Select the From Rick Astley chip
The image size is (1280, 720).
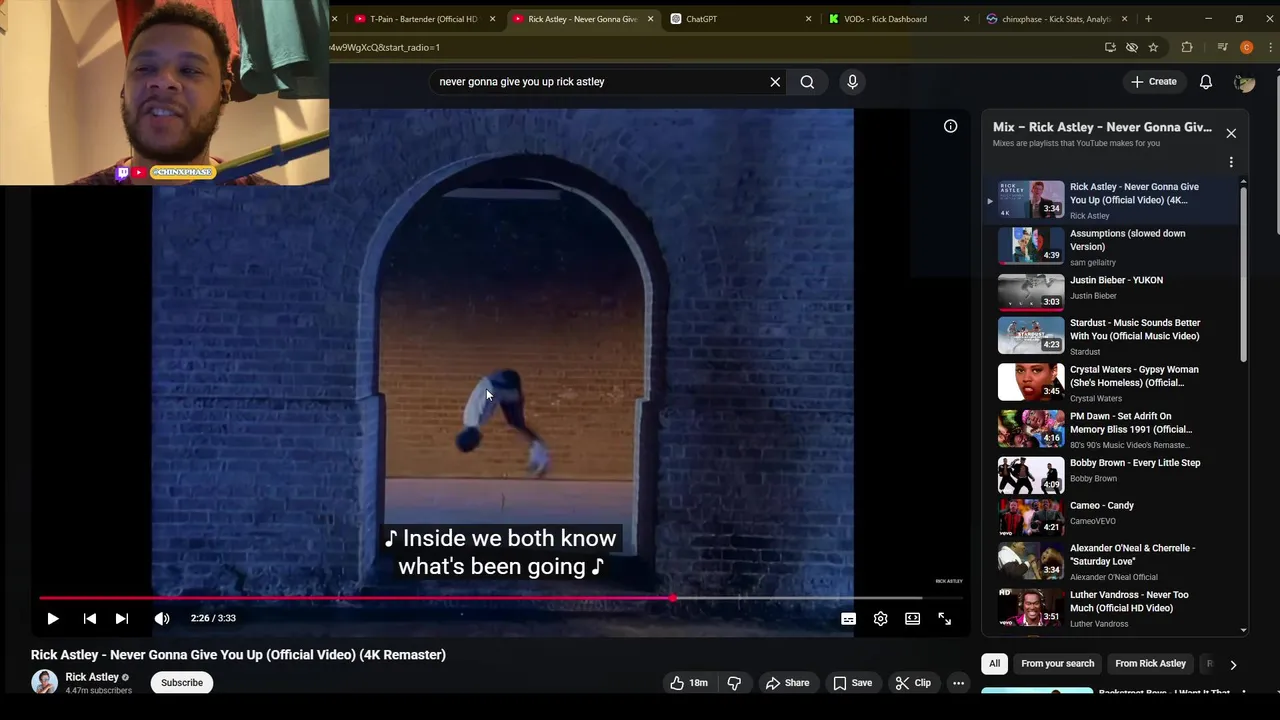tap(1150, 664)
